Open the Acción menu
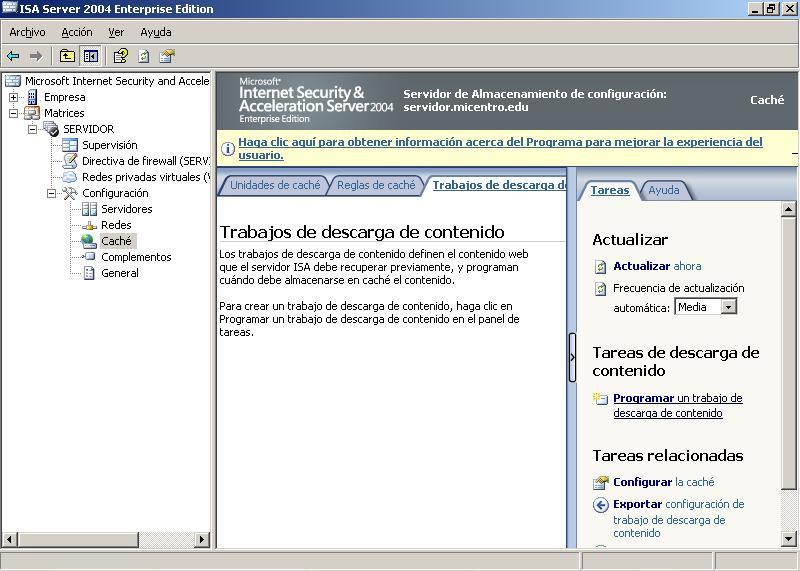 76,32
